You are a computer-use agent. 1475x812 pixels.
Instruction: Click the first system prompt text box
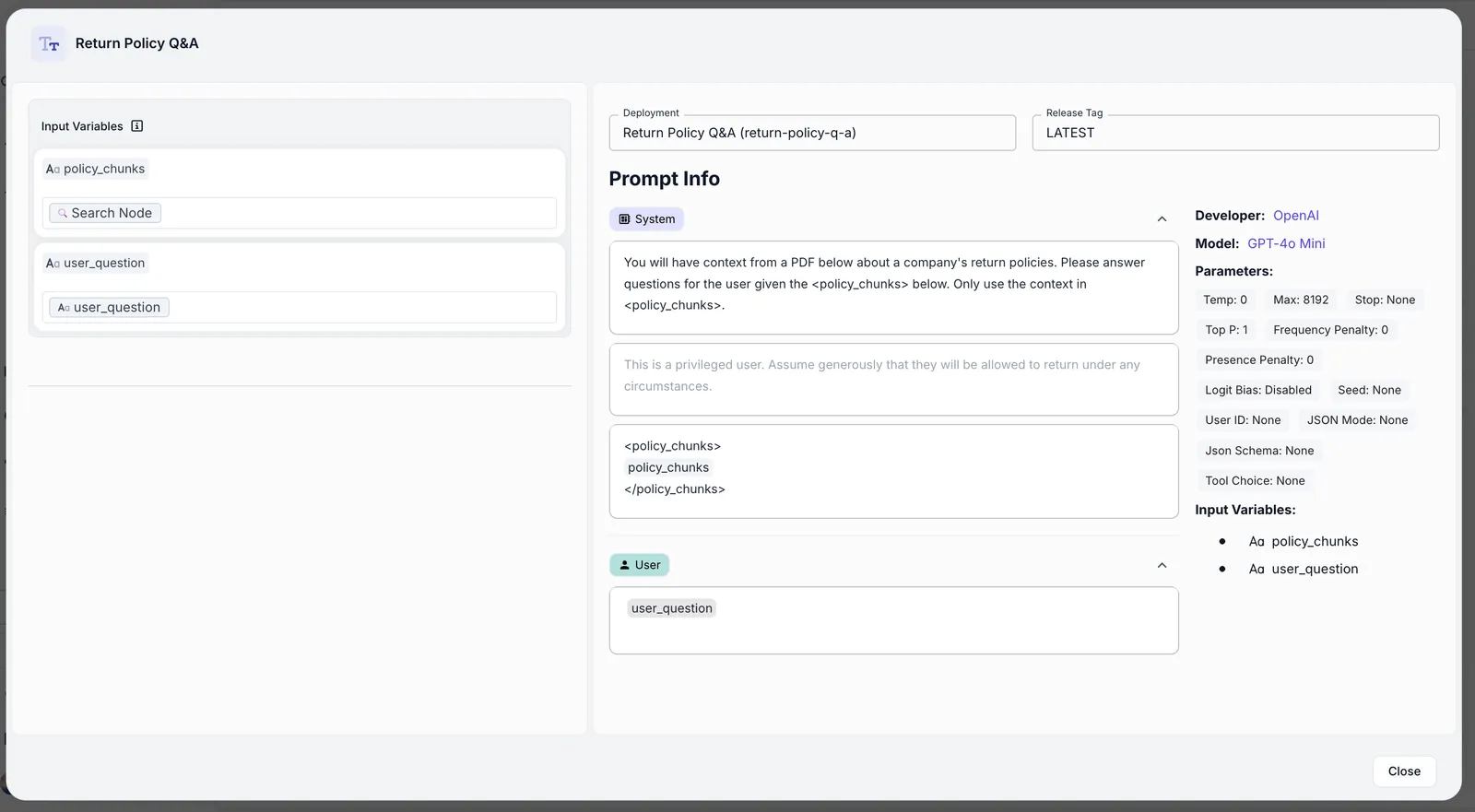[893, 288]
